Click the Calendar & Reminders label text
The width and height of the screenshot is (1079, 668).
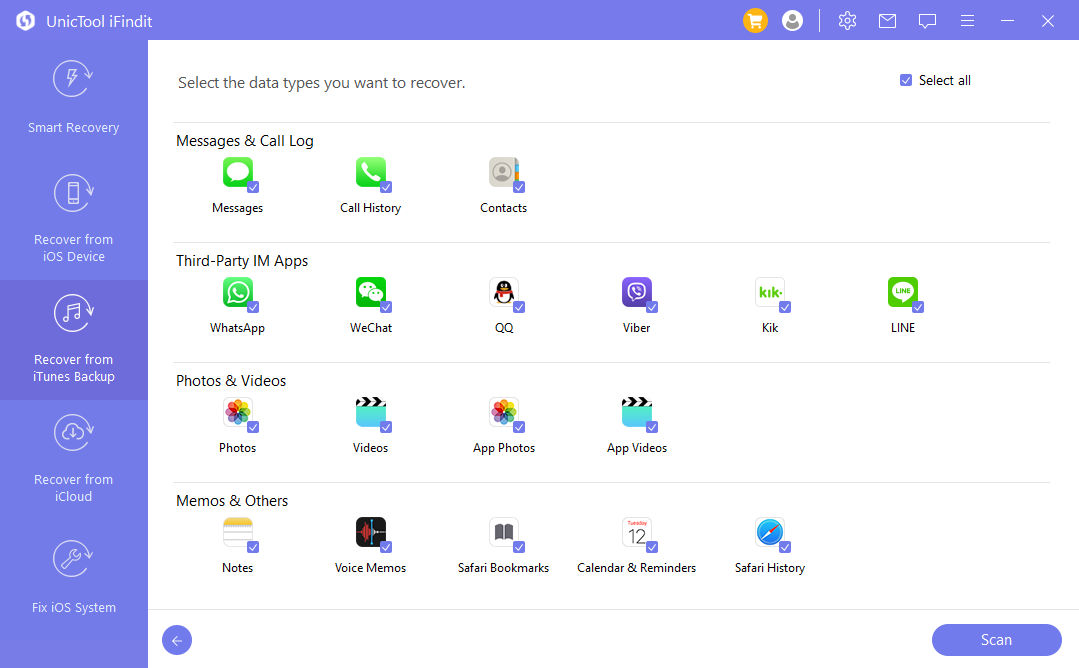(x=637, y=568)
